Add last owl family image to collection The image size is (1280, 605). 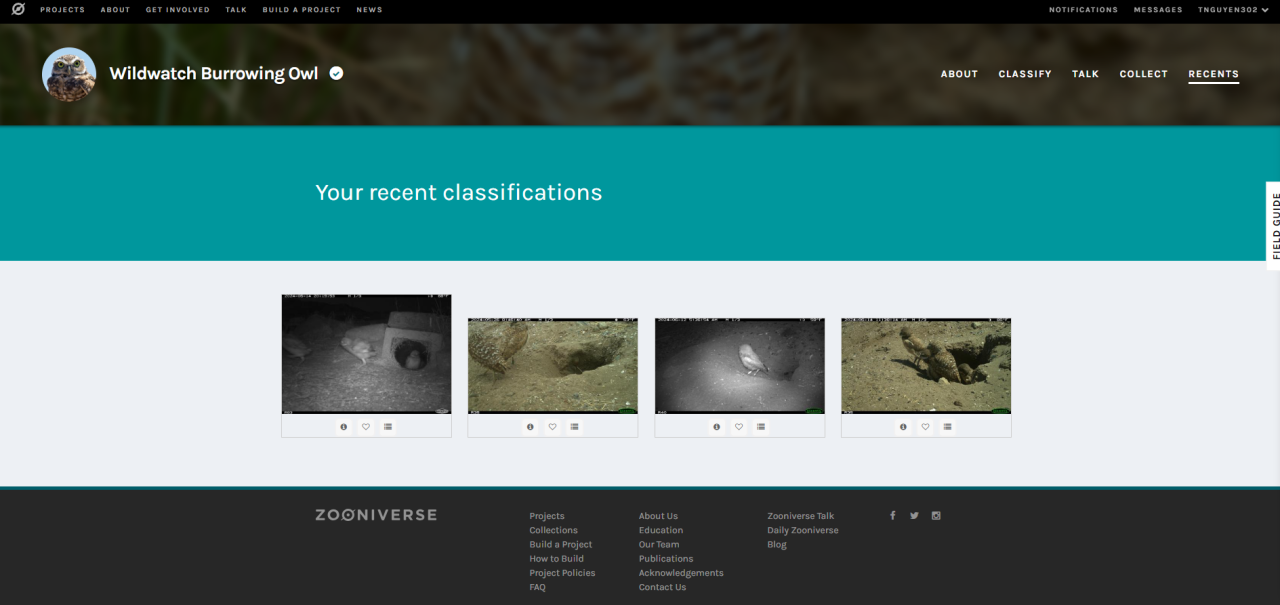point(948,426)
